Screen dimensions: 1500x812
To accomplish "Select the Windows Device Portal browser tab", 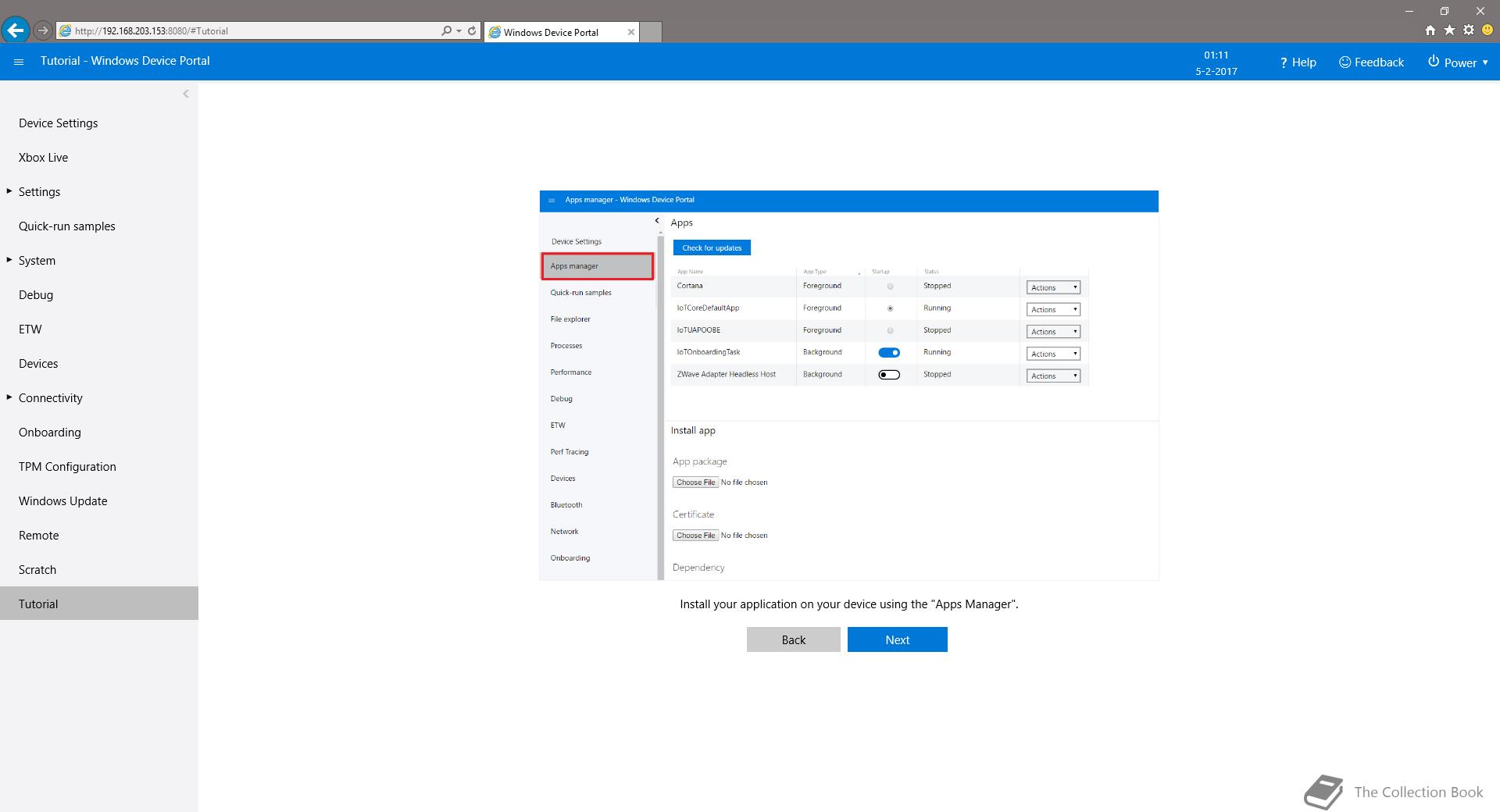I will click(x=561, y=32).
